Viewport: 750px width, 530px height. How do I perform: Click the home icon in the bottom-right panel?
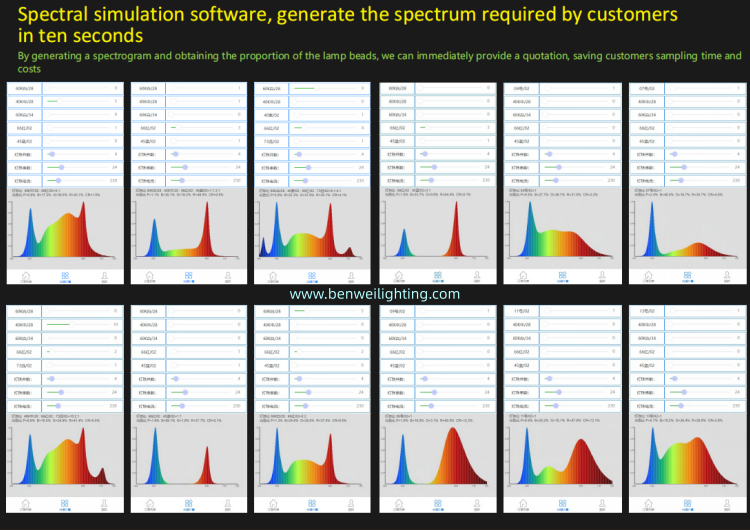pyautogui.click(x=647, y=500)
